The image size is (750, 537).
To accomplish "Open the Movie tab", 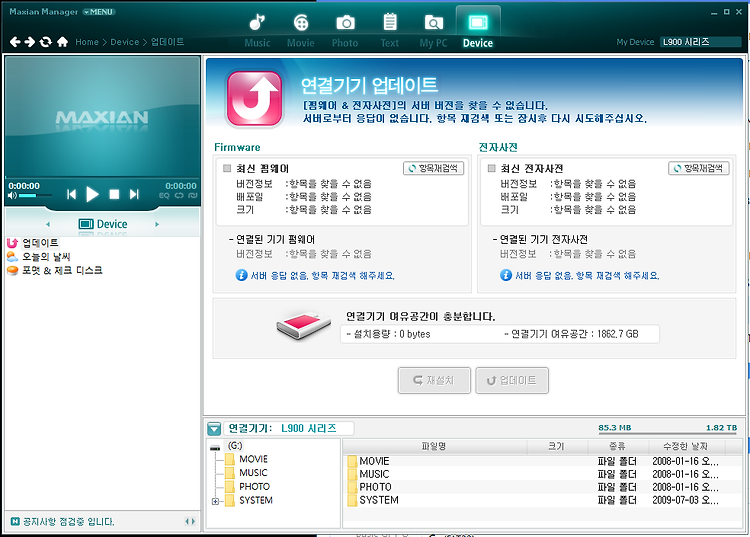I will click(301, 31).
